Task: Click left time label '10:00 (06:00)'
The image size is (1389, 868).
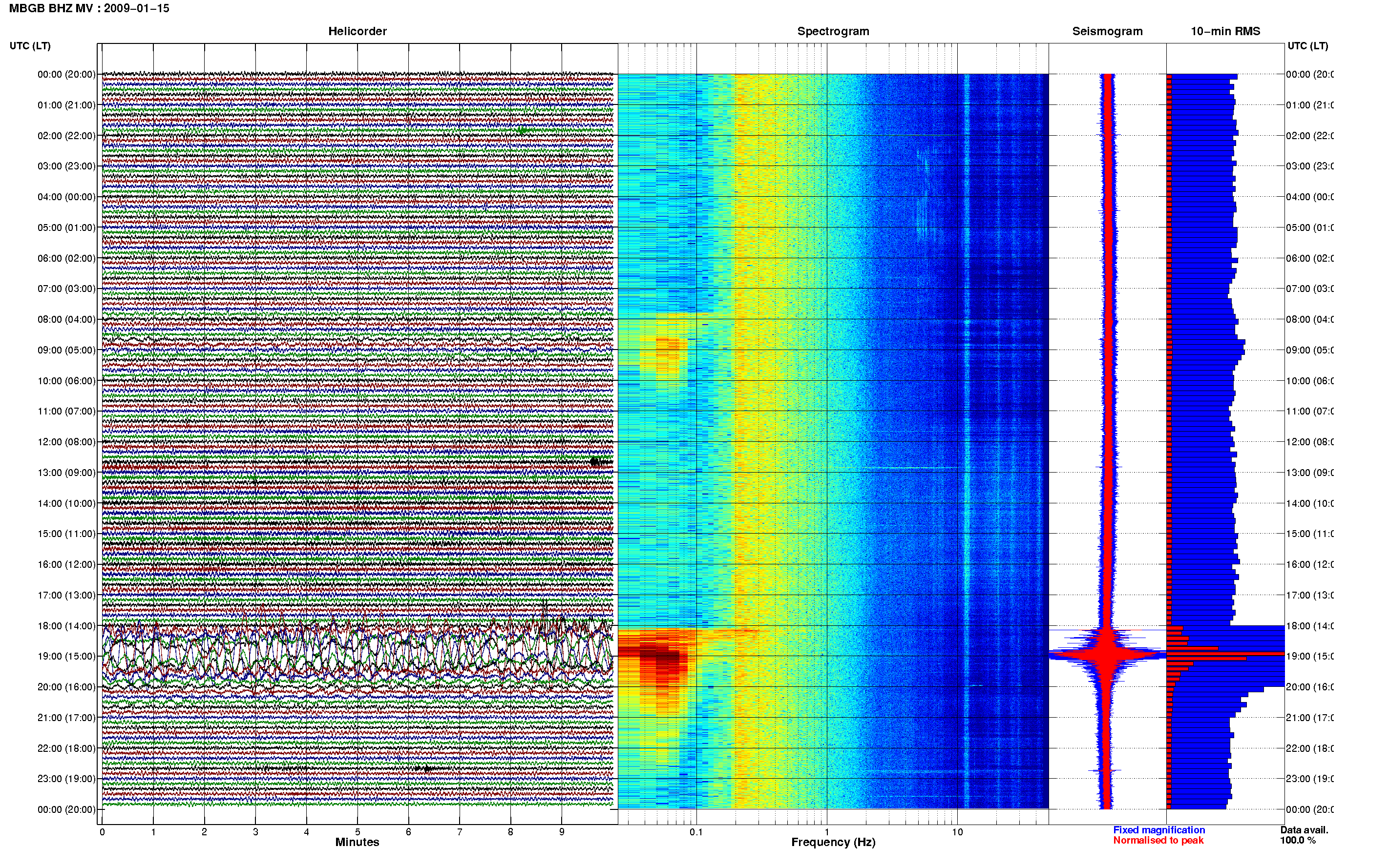Action: (66, 381)
